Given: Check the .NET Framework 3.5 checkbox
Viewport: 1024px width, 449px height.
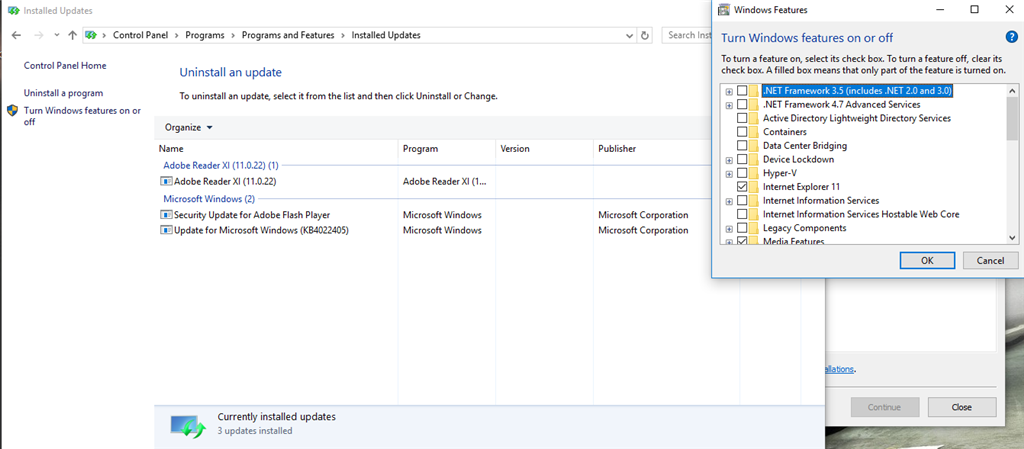Looking at the screenshot, I should (x=742, y=91).
